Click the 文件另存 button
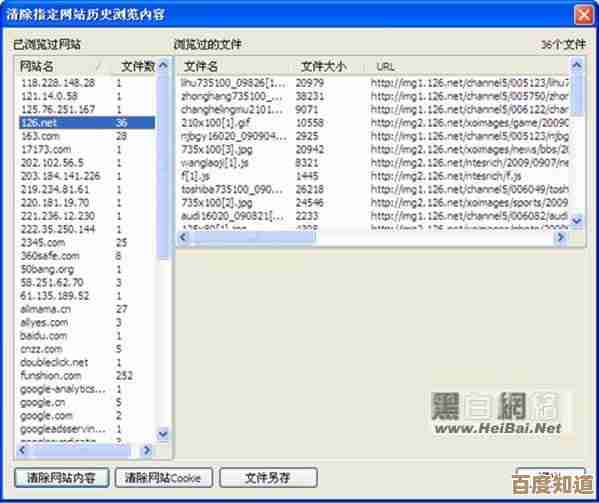This screenshot has width=599, height=503. pos(268,477)
